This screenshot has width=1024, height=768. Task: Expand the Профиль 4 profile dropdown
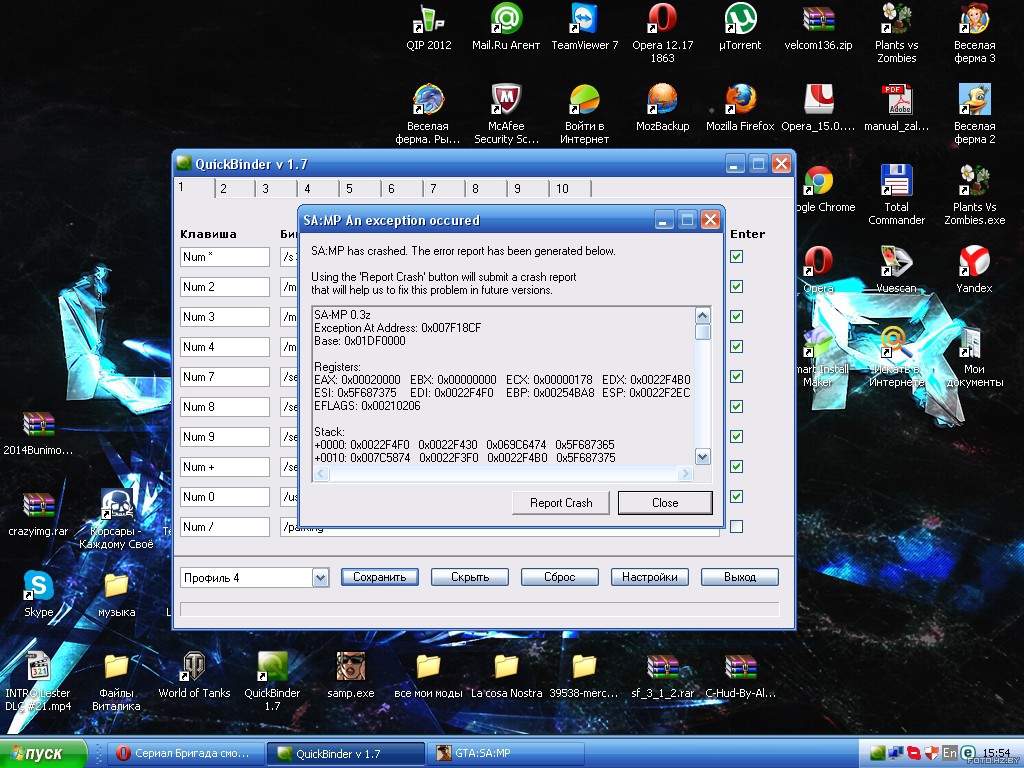[320, 578]
